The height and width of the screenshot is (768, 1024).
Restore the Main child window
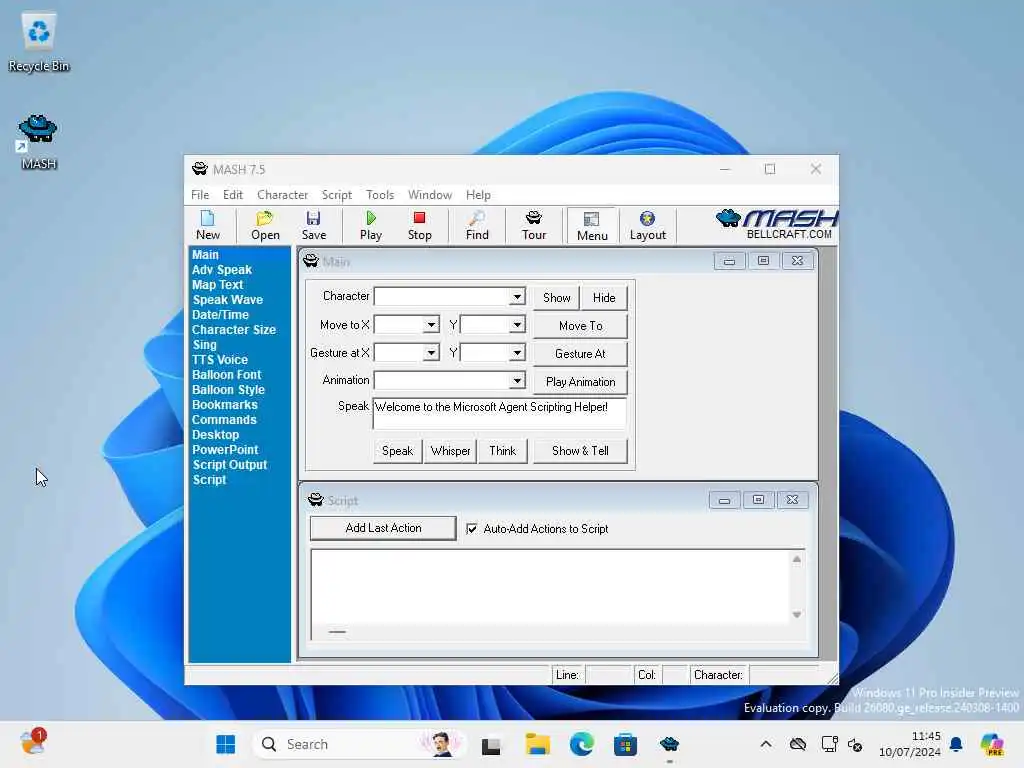763,261
